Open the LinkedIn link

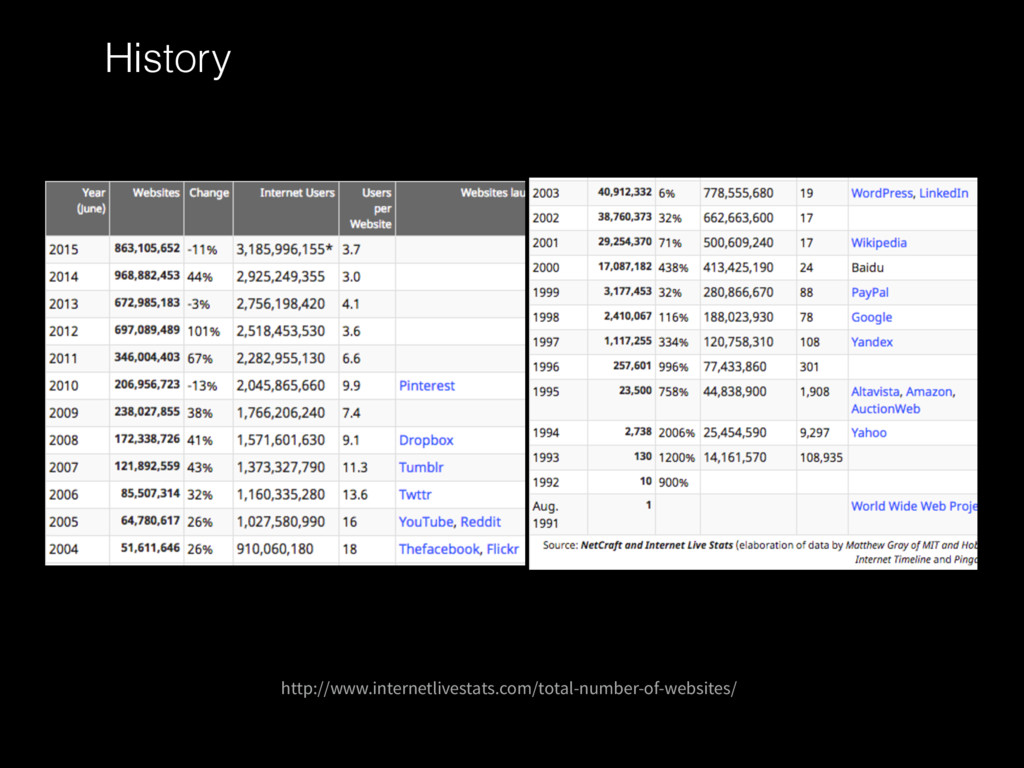pos(944,193)
